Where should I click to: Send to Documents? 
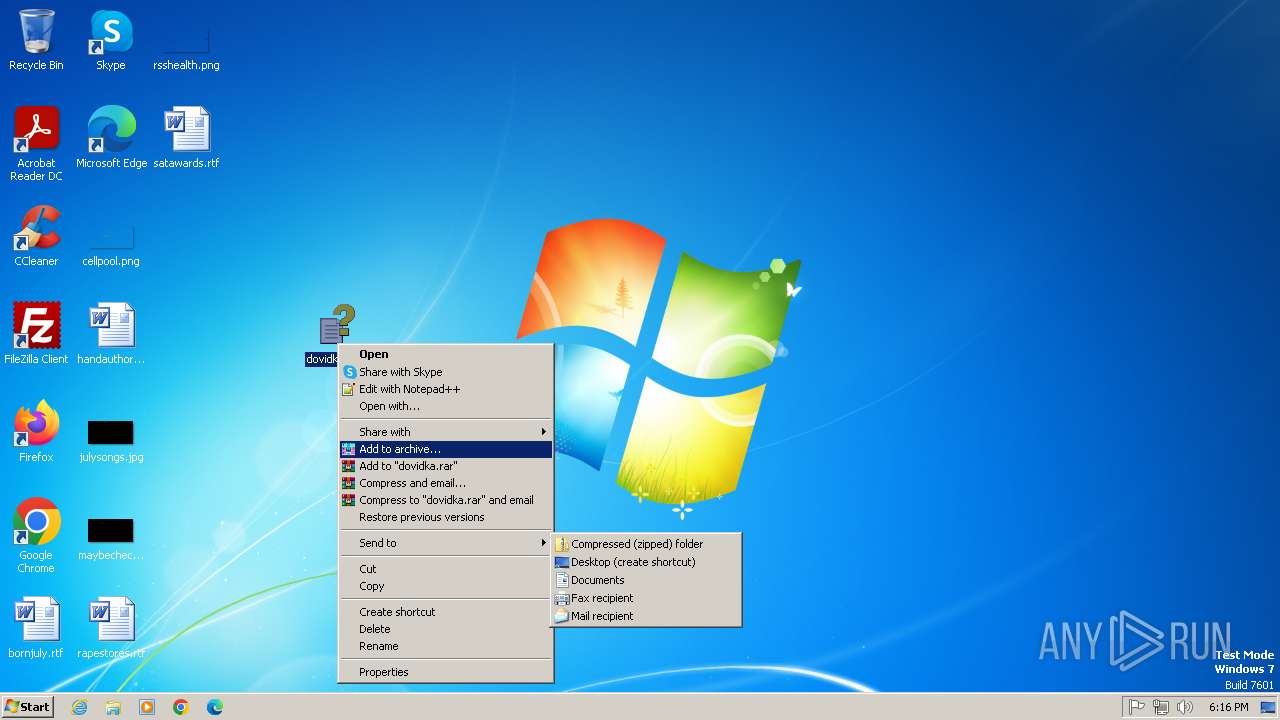[x=647, y=580]
